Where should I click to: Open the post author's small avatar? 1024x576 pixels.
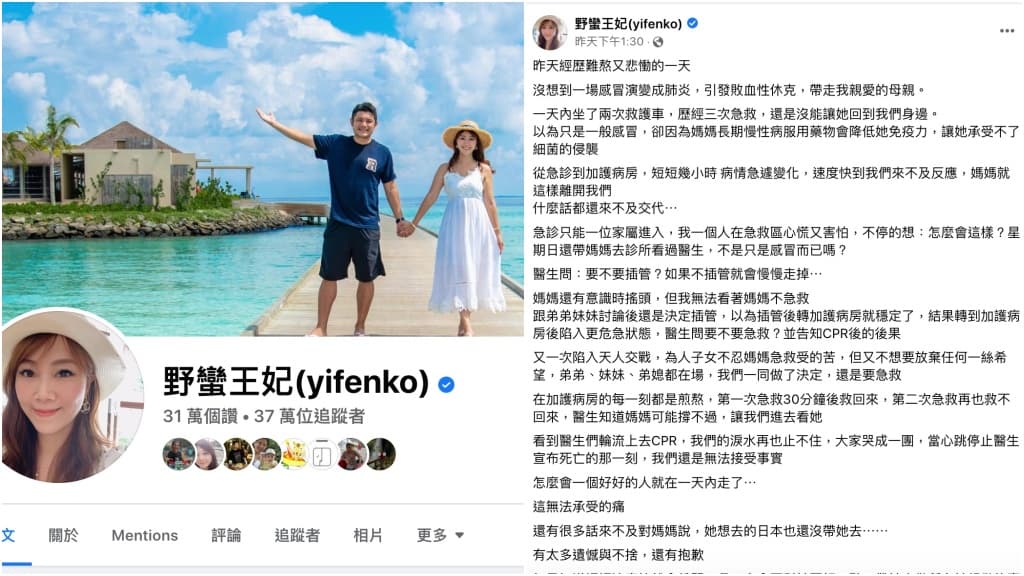click(x=550, y=33)
